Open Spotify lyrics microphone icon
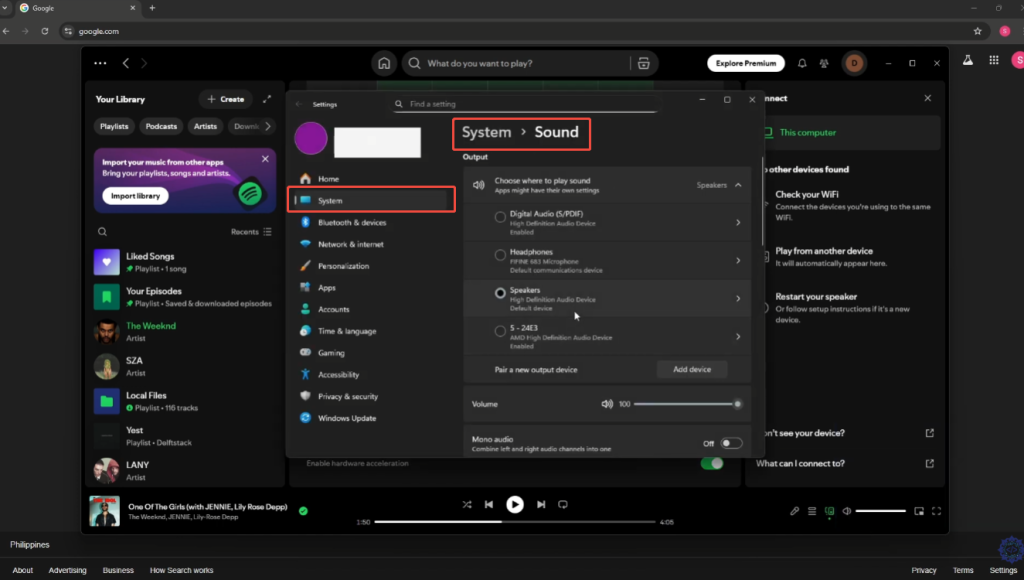Screen dimensions: 1024x580 (794, 511)
